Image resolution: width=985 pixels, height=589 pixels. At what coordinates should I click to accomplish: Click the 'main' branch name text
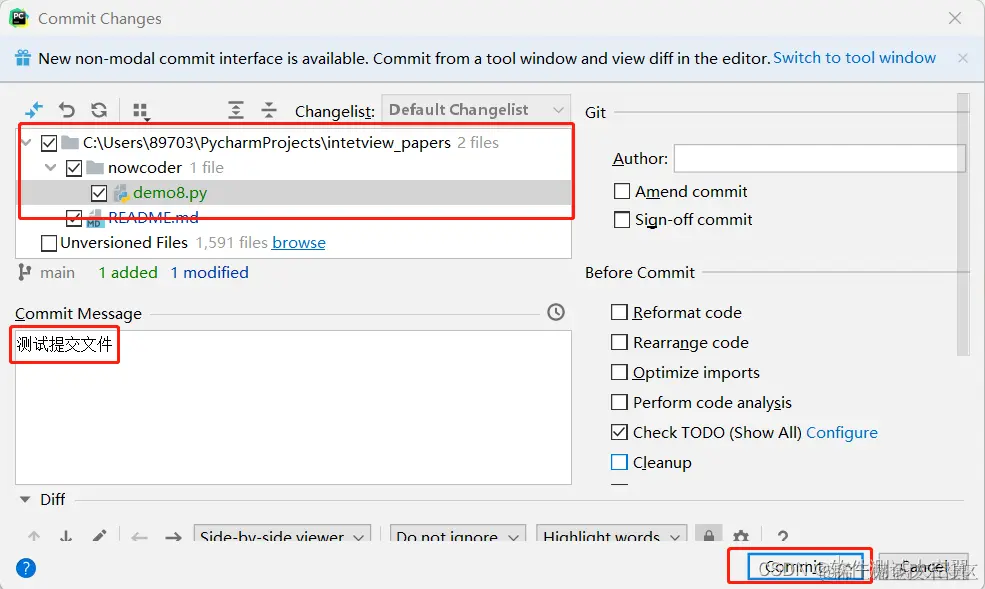pos(57,273)
